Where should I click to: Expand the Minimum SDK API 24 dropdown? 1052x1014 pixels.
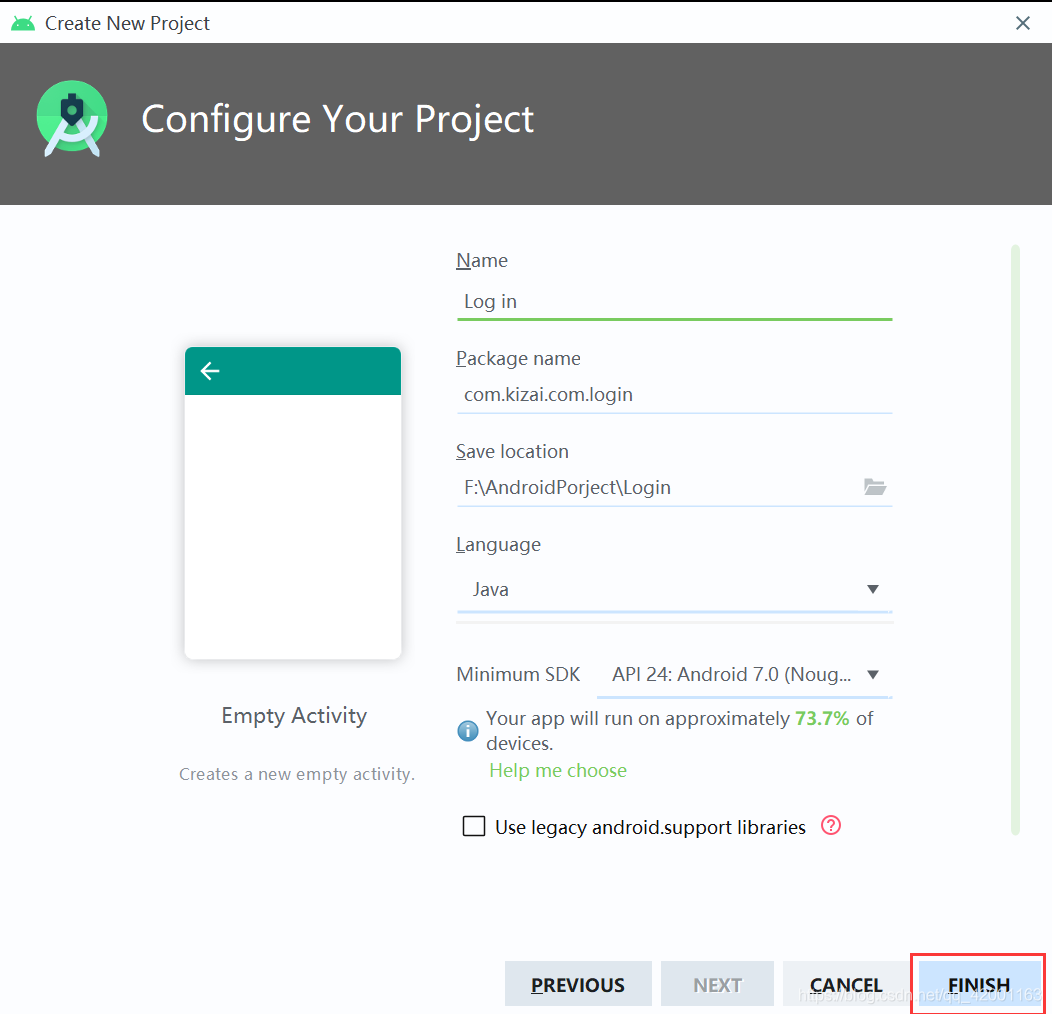click(x=744, y=674)
